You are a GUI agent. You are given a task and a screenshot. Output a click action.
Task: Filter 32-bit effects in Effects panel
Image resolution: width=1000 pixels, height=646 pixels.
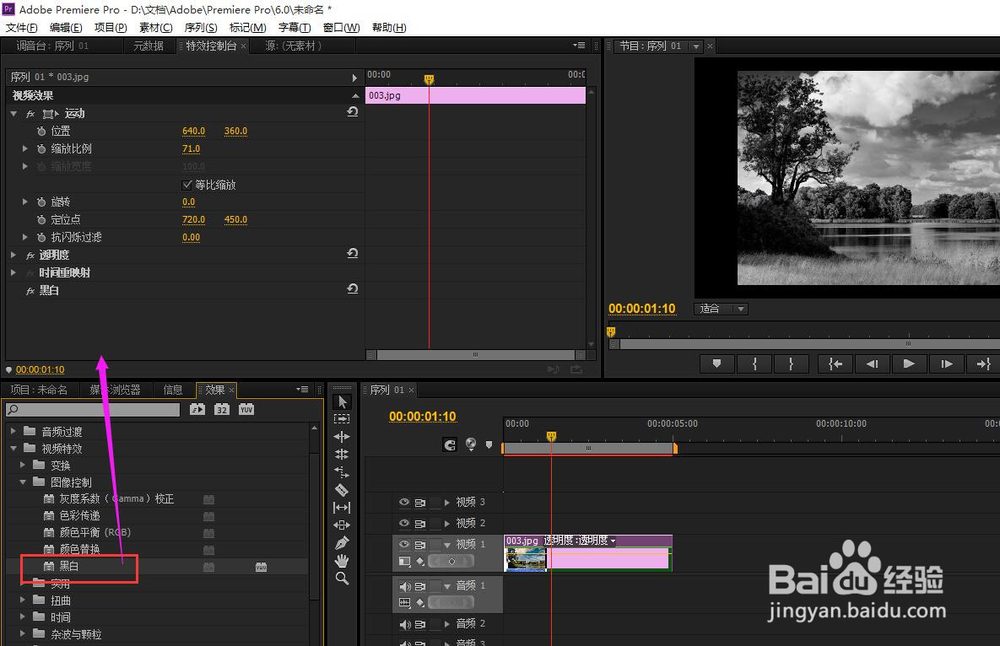click(x=221, y=409)
